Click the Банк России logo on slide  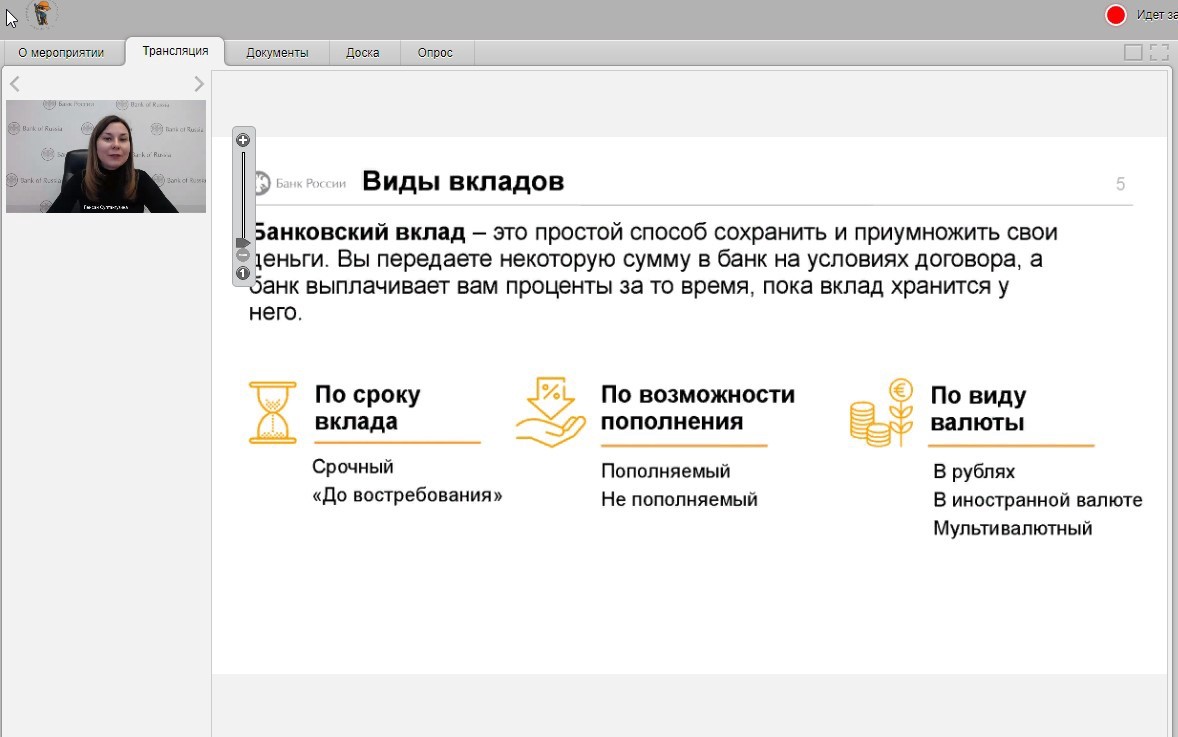click(x=298, y=183)
